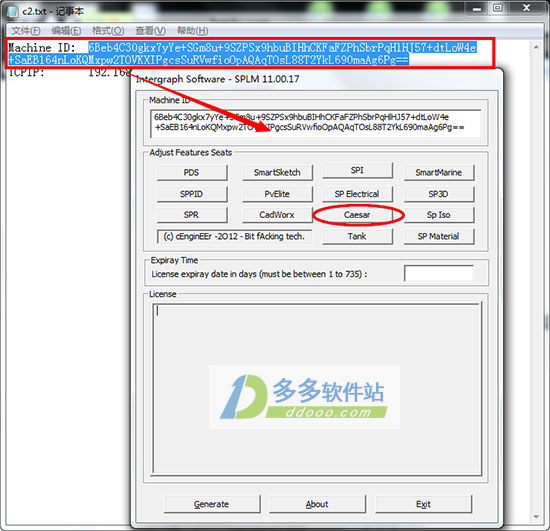Click the Exit button
This screenshot has width=550, height=531.
tap(423, 504)
